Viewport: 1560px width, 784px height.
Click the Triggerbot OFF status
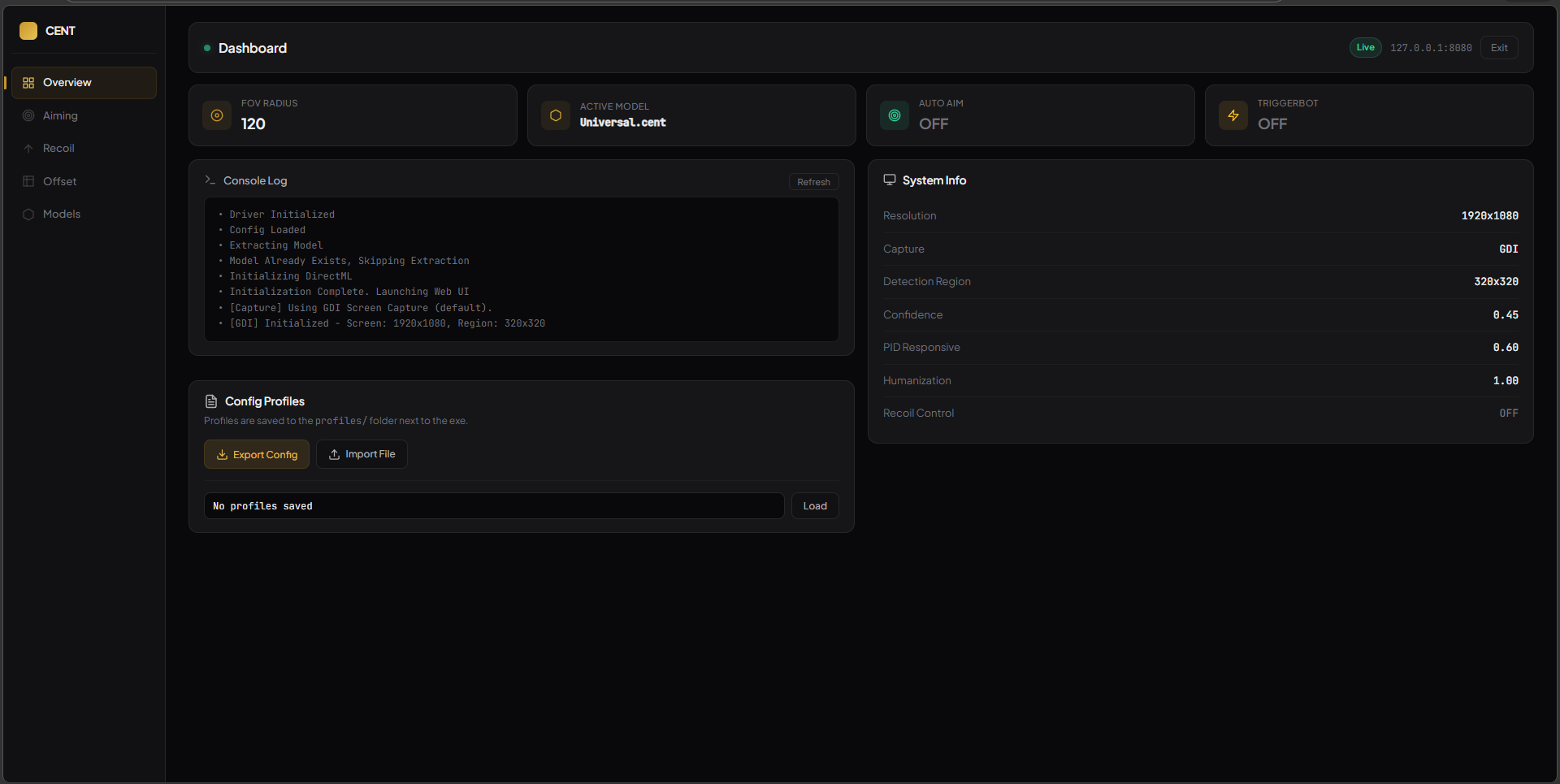tap(1272, 124)
